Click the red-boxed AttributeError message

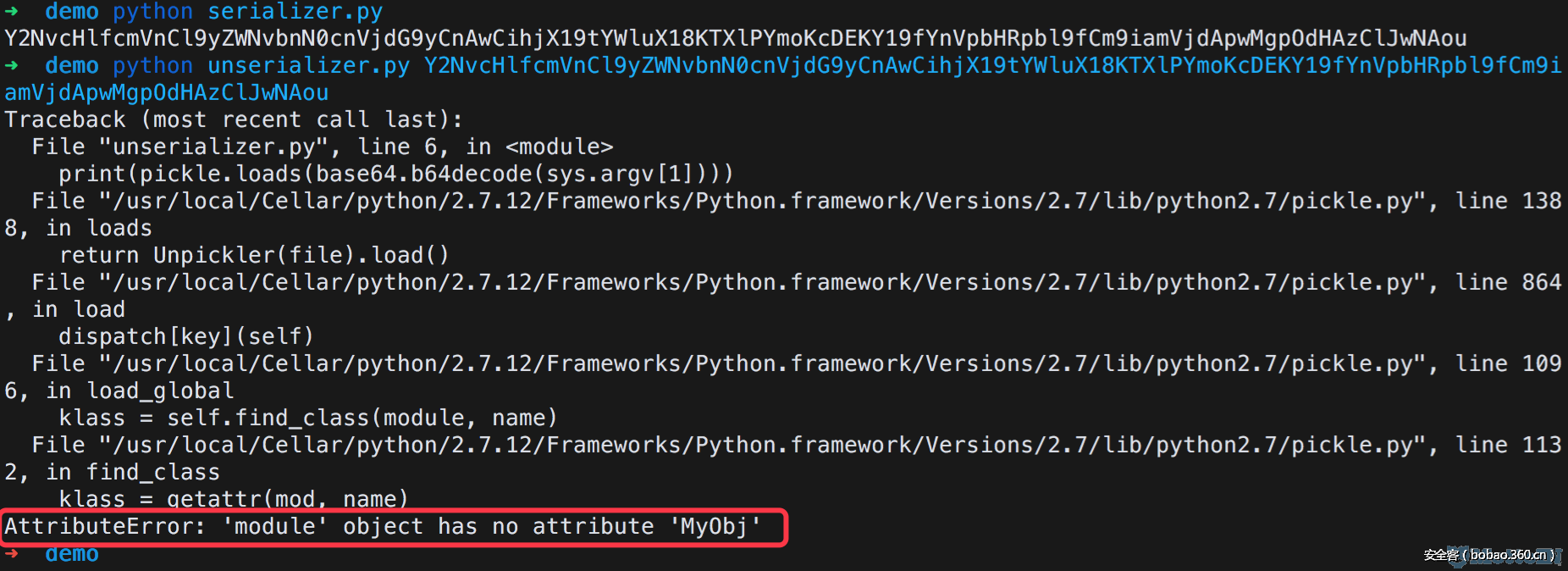click(x=383, y=526)
